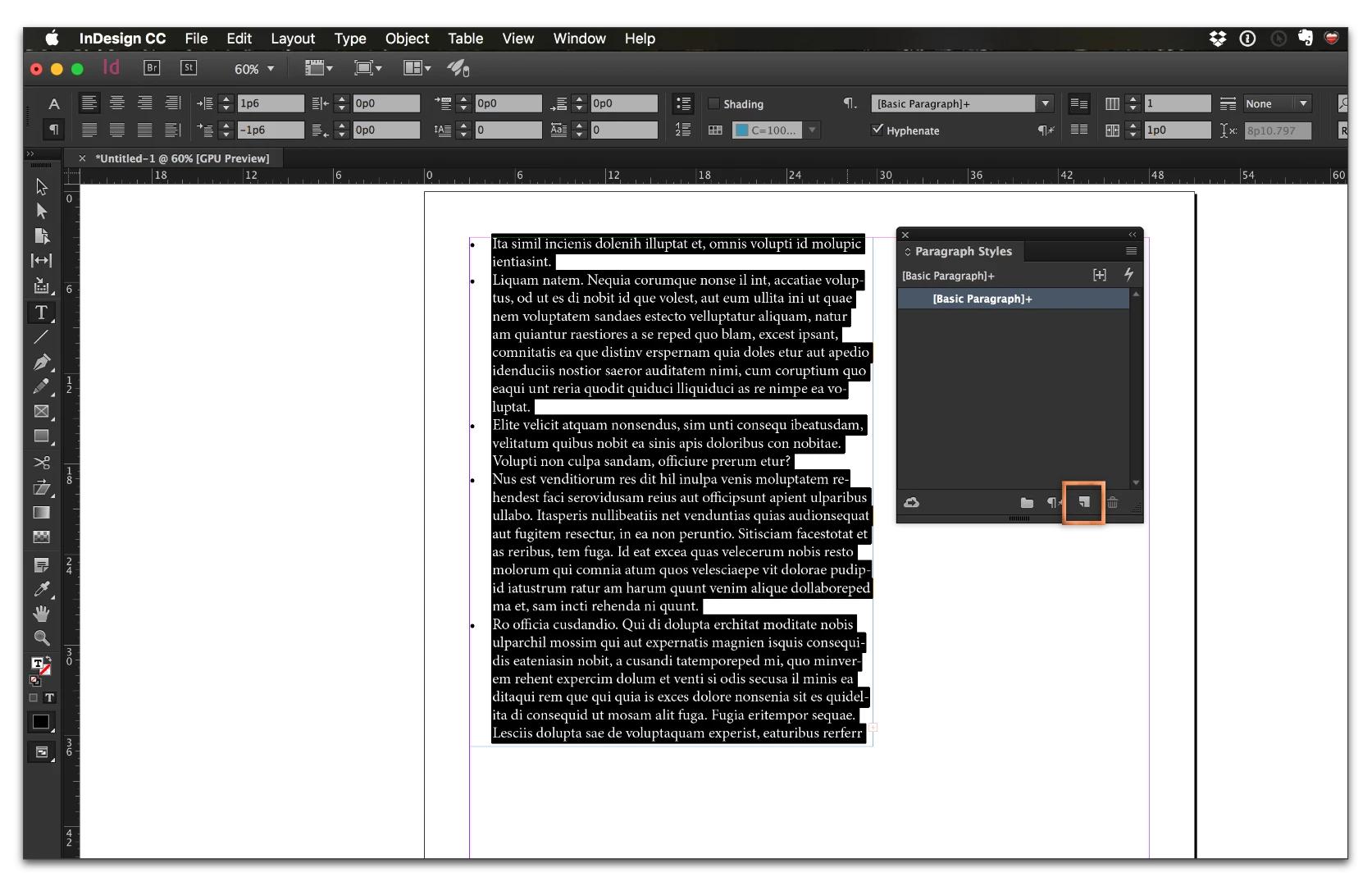Select the Gradient Swatch tool
Viewport: 1372px width, 886px height.
[41, 513]
